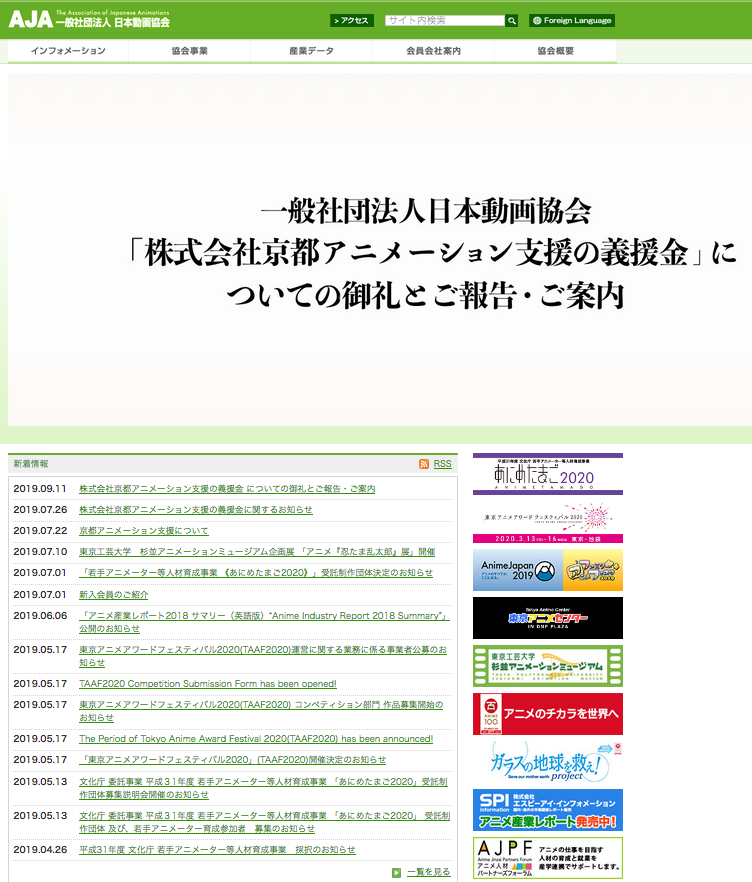Open the Anime Industry Report 2018 Summary link
Viewport: 752px width, 882px height.
264,622
